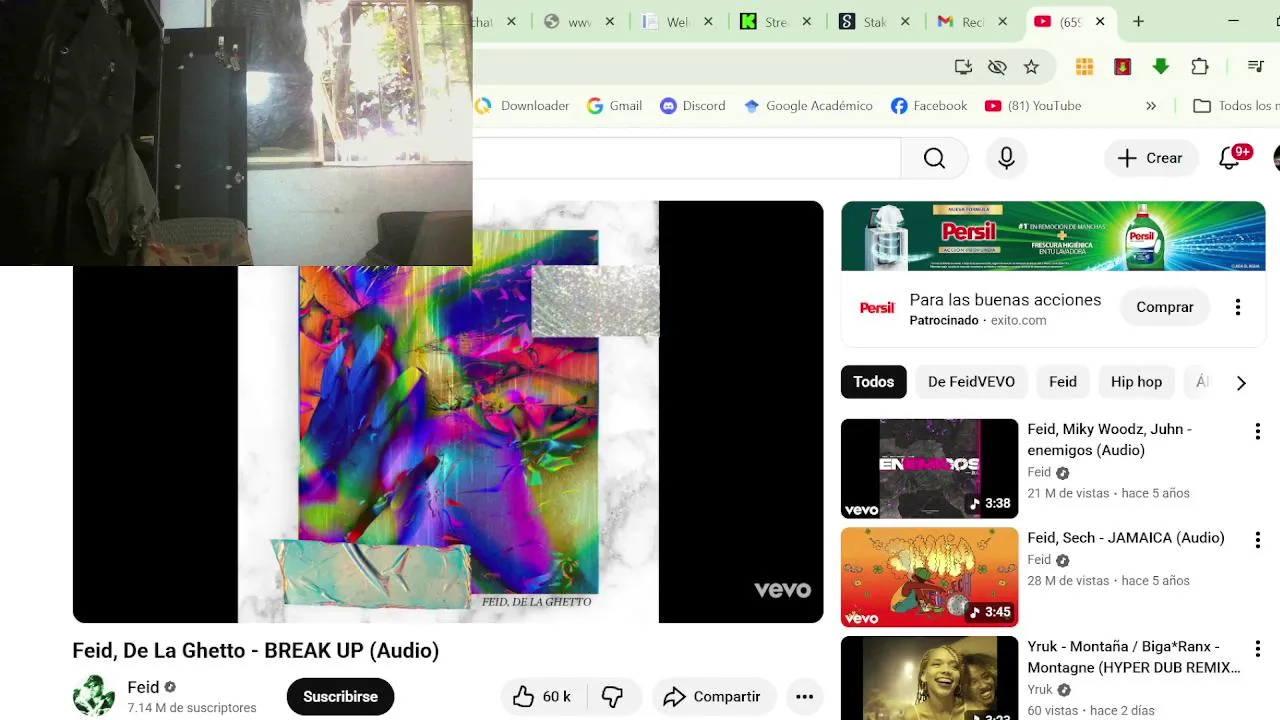Click the Suscribirse button
Image resolution: width=1280 pixels, height=720 pixels.
[x=340, y=697]
